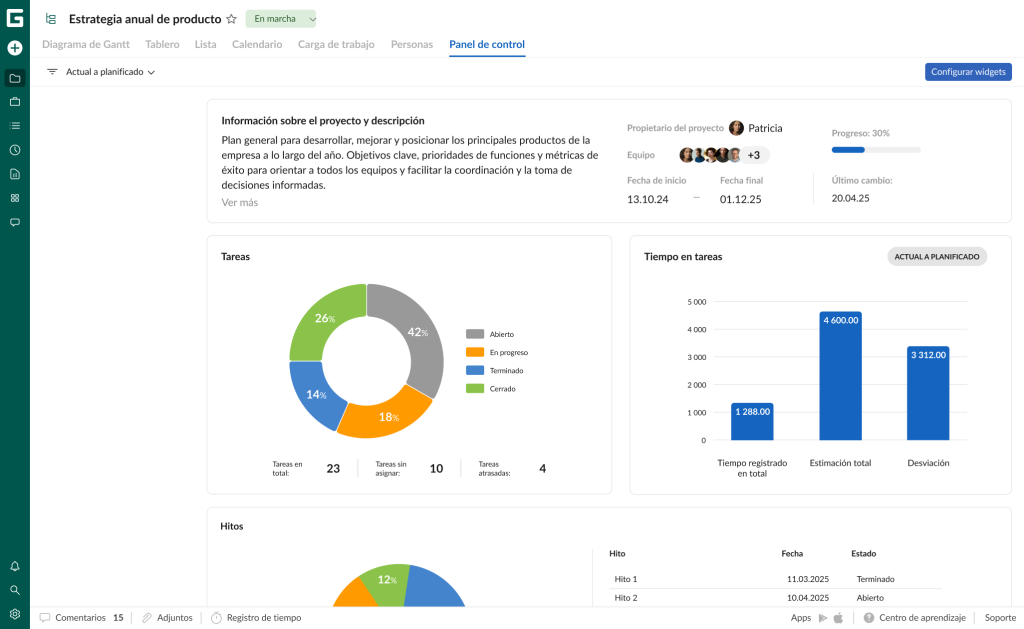The image size is (1024, 629).
Task: Click the 18% orange donut segment
Action: (x=387, y=417)
